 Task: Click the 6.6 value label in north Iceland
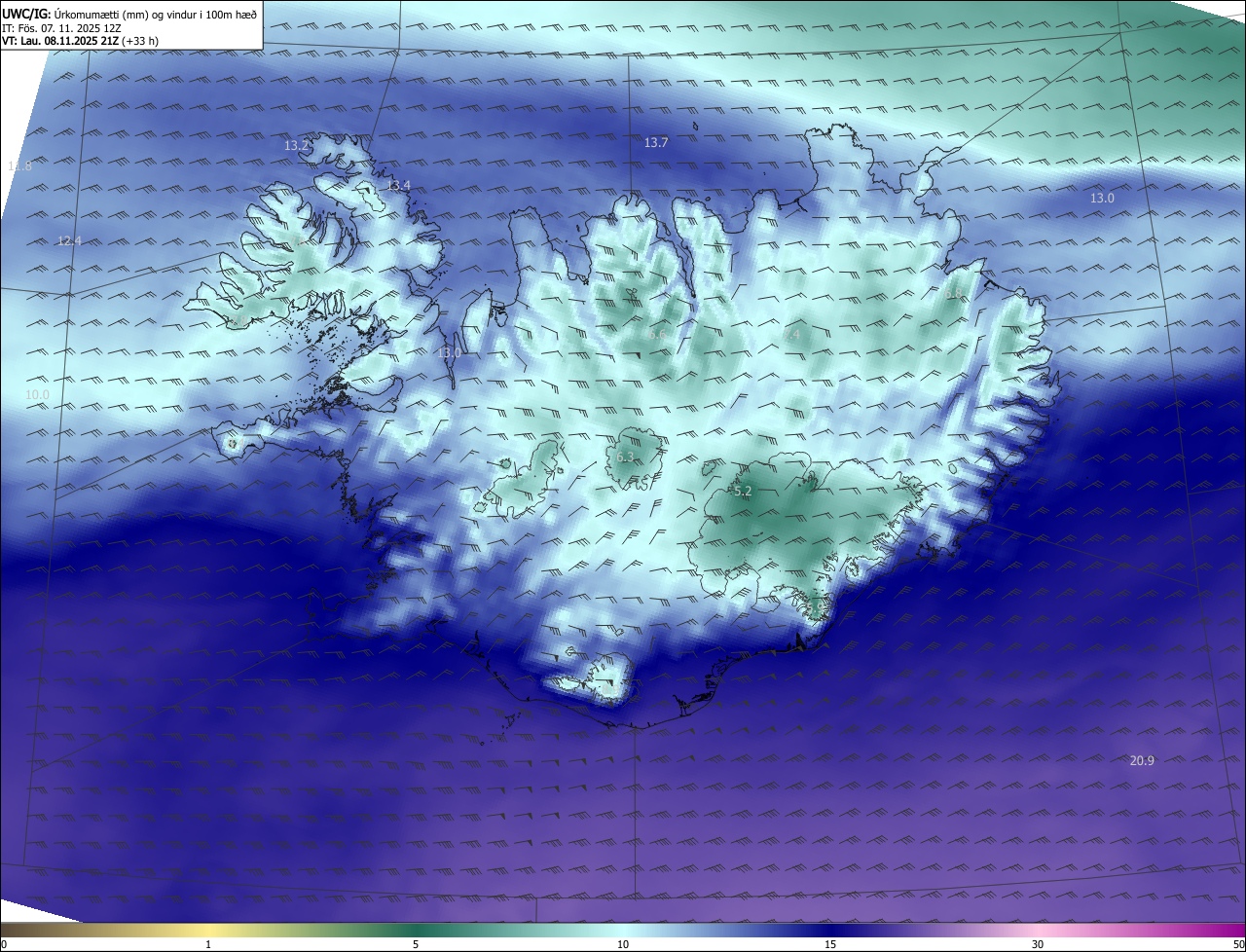pos(657,335)
